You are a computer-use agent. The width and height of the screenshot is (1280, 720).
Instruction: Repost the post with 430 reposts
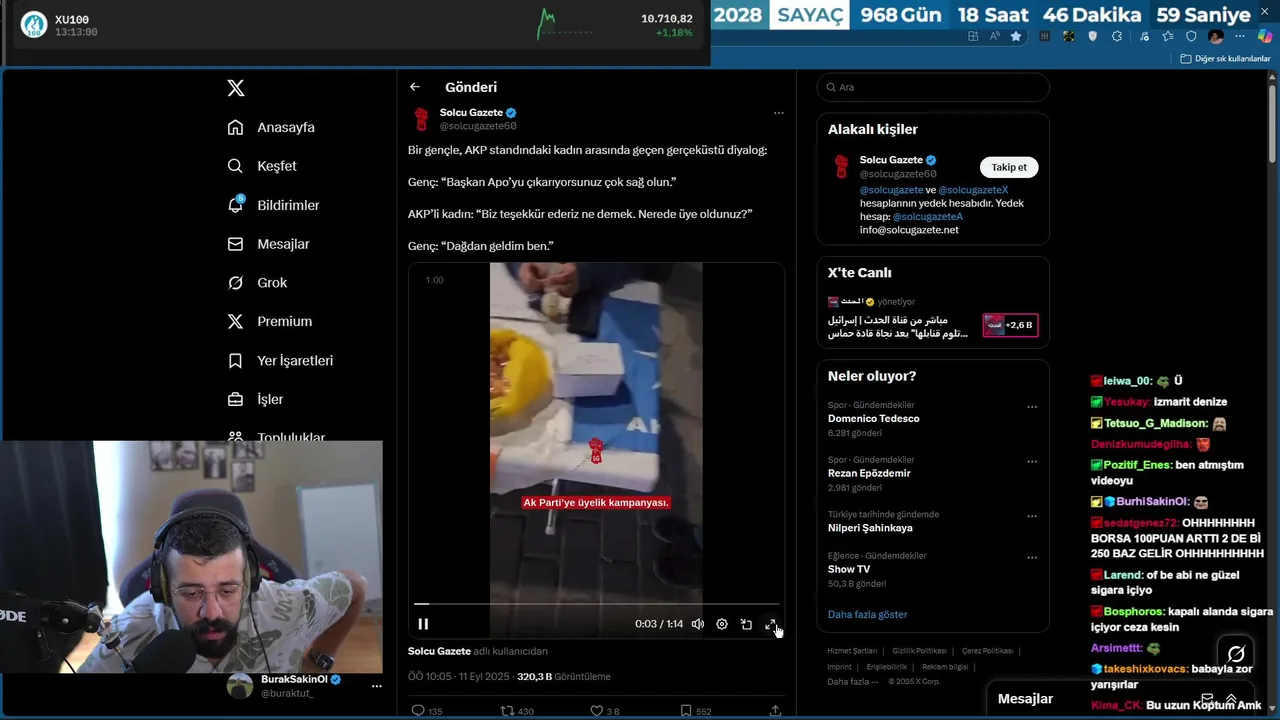(517, 711)
